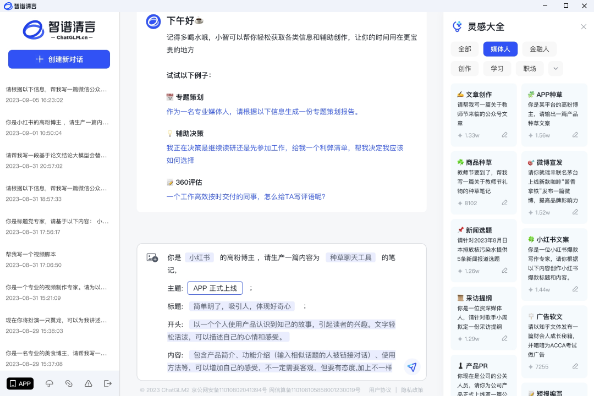
Task: Click the edit pencil on the 广告软文 card
Action: pyautogui.click(x=575, y=366)
